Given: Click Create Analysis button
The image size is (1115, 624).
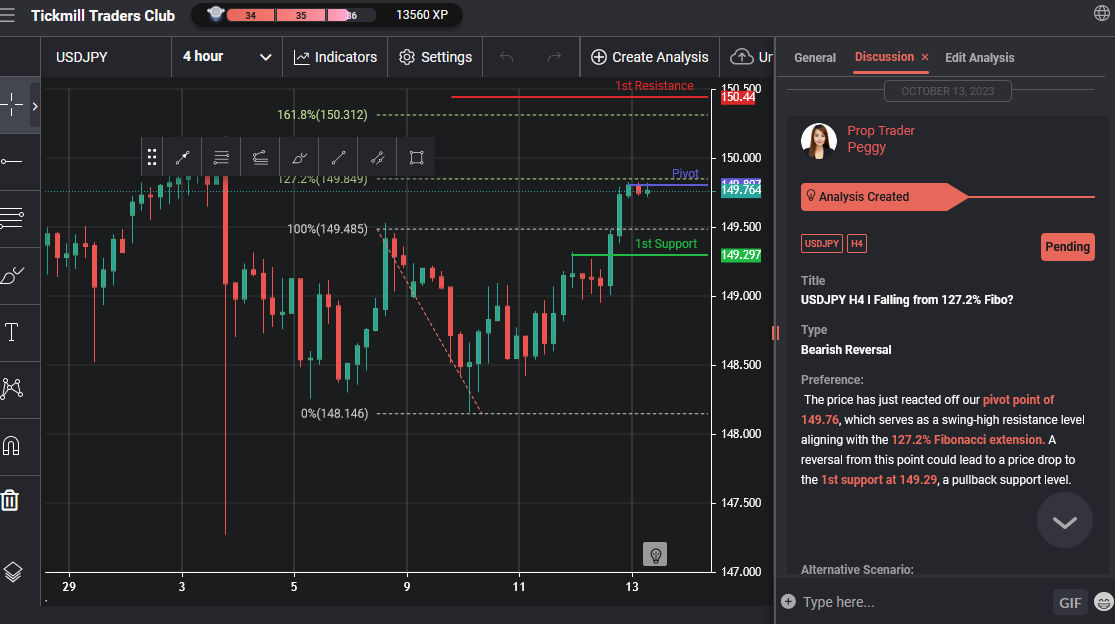Looking at the screenshot, I should [650, 57].
